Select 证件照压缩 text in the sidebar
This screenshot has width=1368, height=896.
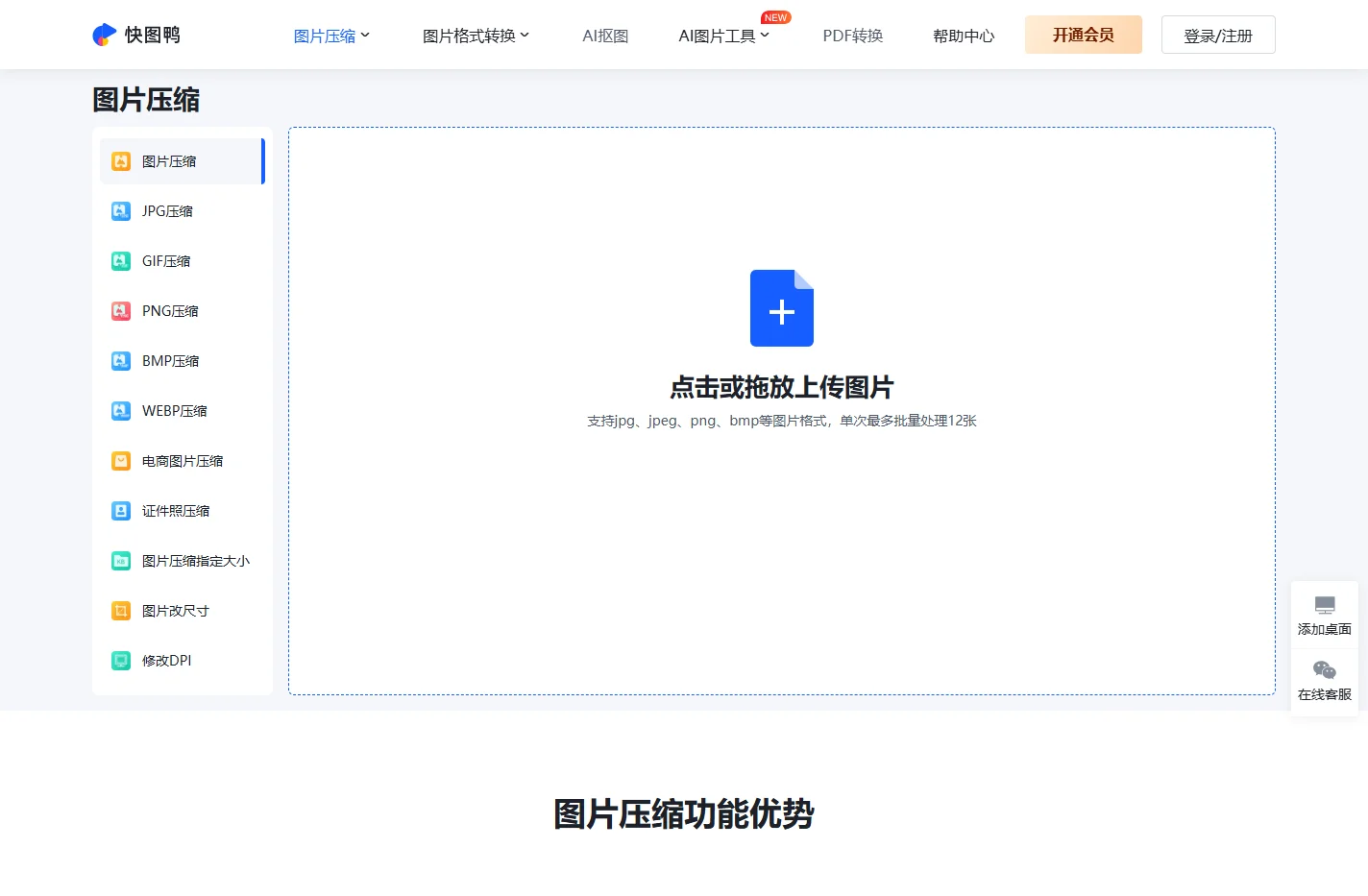tap(176, 511)
